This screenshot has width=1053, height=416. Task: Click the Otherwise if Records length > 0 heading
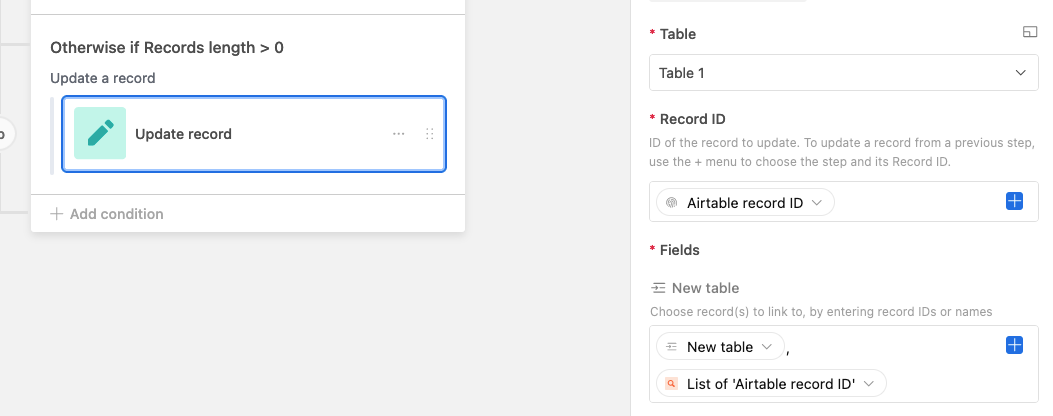point(167,48)
